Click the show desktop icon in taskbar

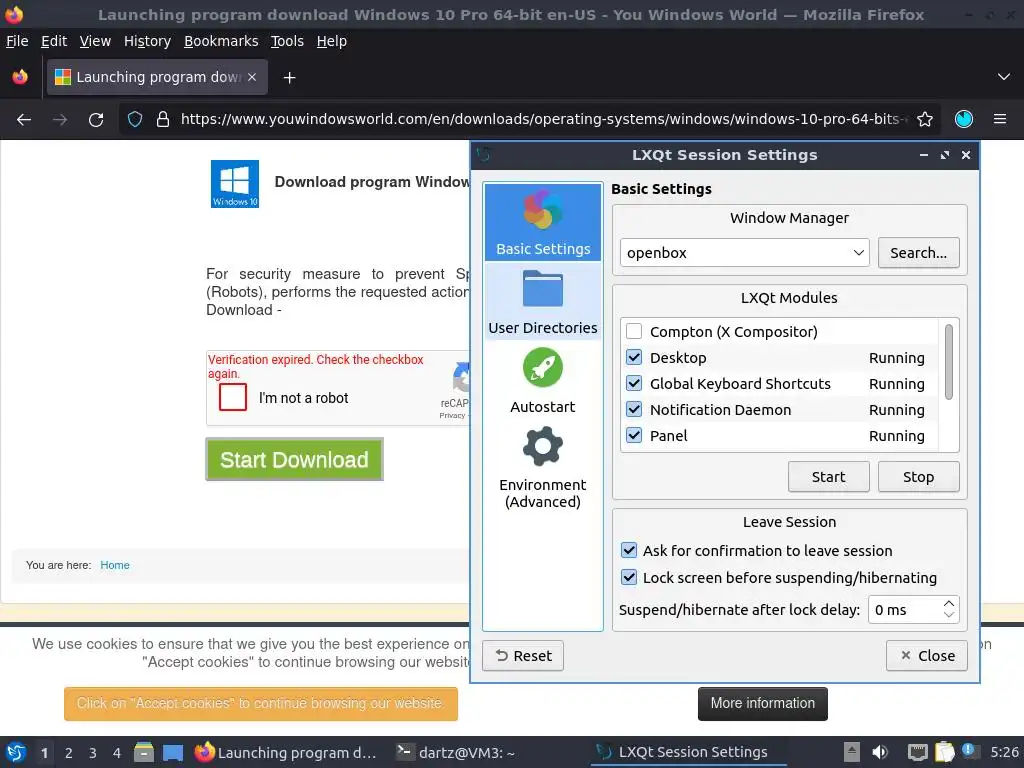pos(173,753)
